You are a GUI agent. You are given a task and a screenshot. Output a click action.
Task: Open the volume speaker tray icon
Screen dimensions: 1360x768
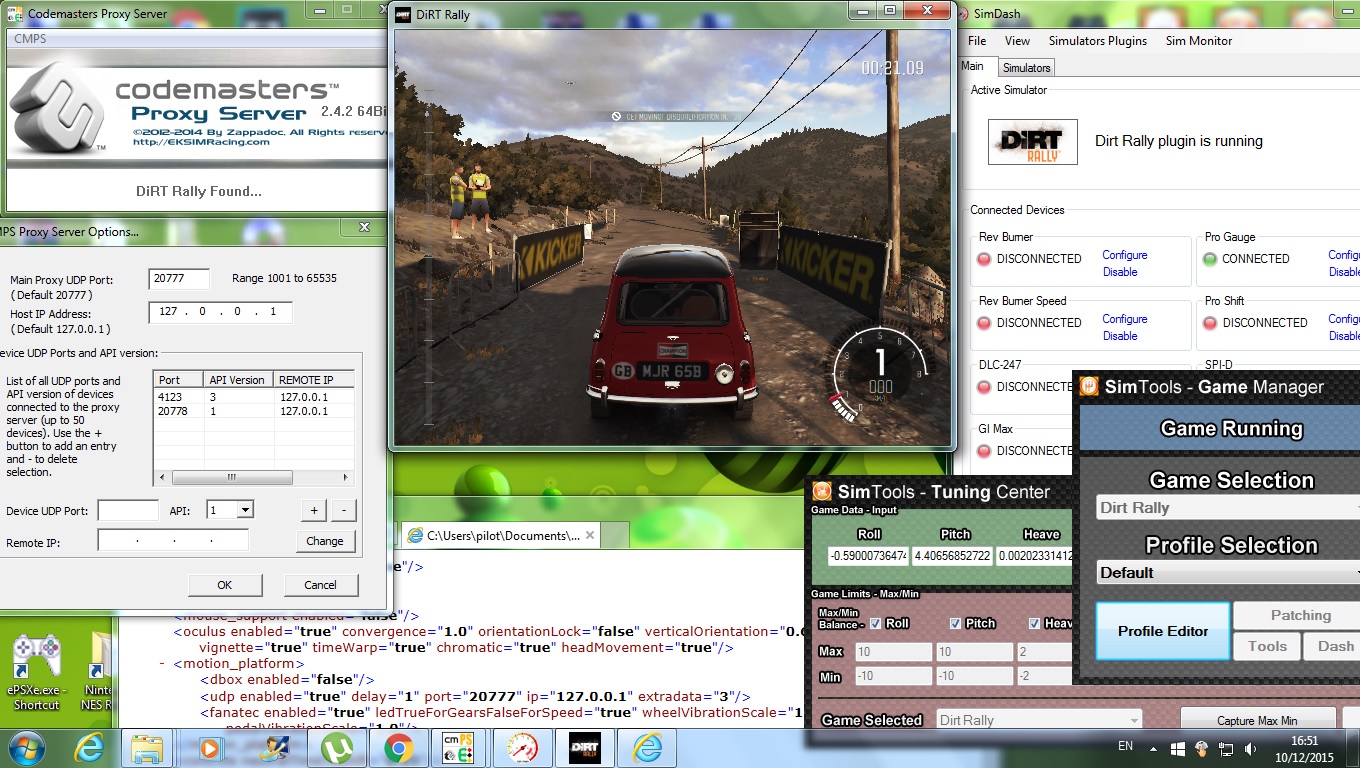click(1251, 748)
